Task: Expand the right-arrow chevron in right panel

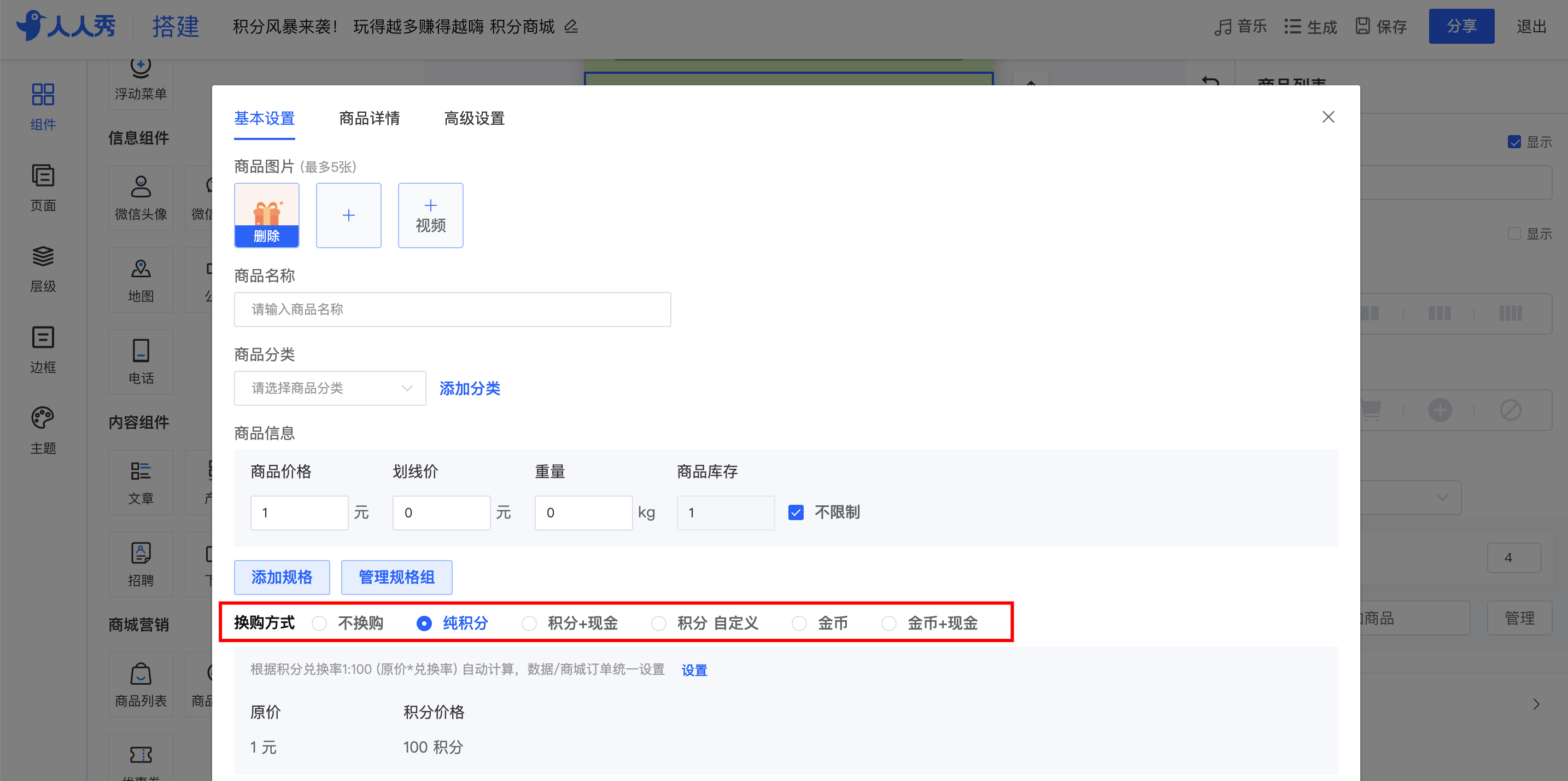Action: pos(1536,704)
